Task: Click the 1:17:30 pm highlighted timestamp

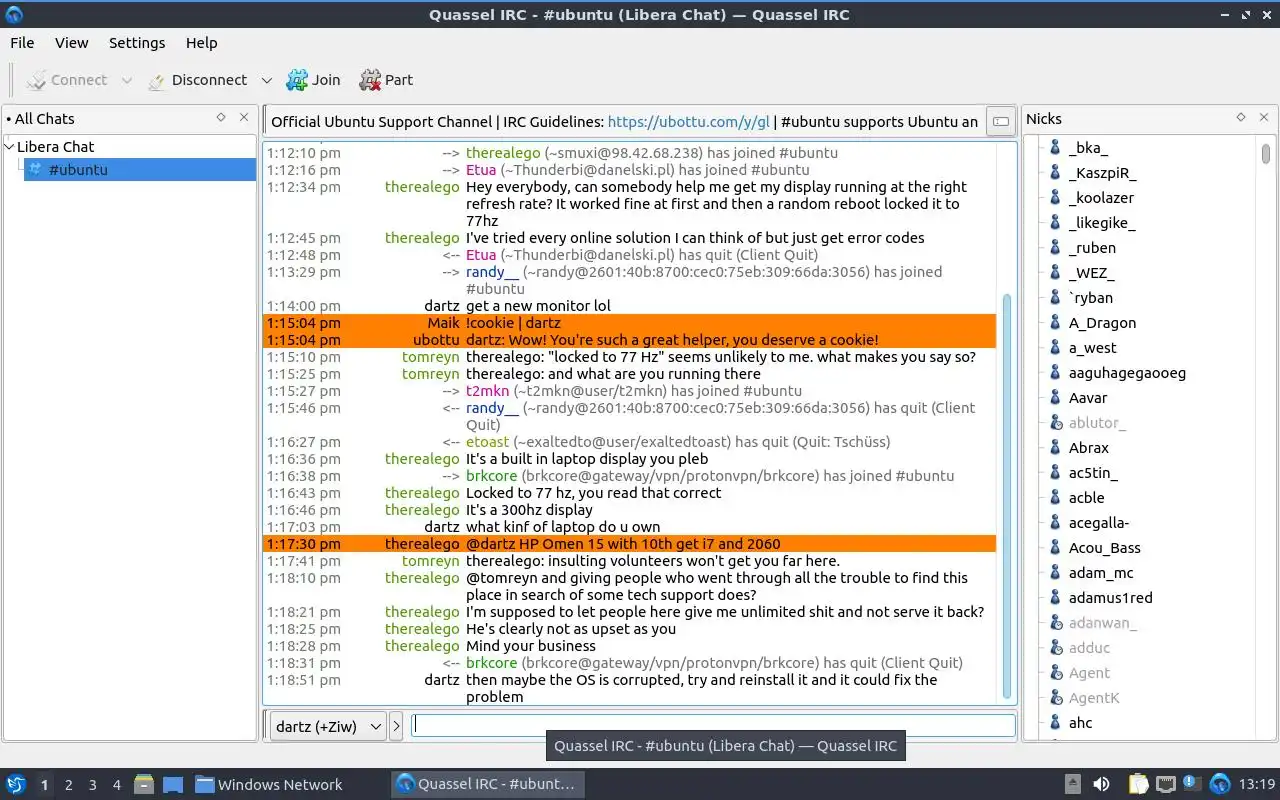Action: 303,544
